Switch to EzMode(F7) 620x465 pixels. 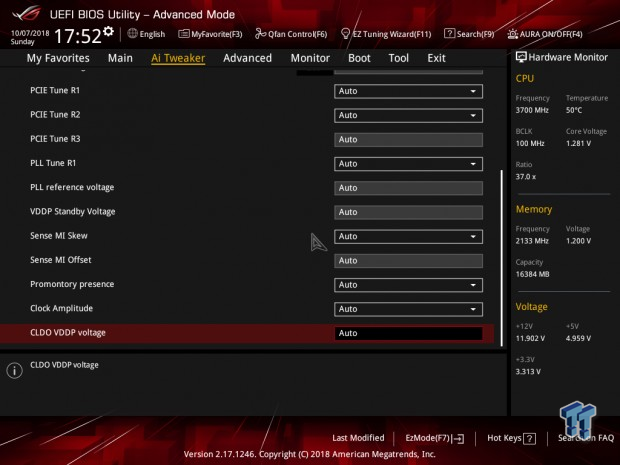coord(435,438)
